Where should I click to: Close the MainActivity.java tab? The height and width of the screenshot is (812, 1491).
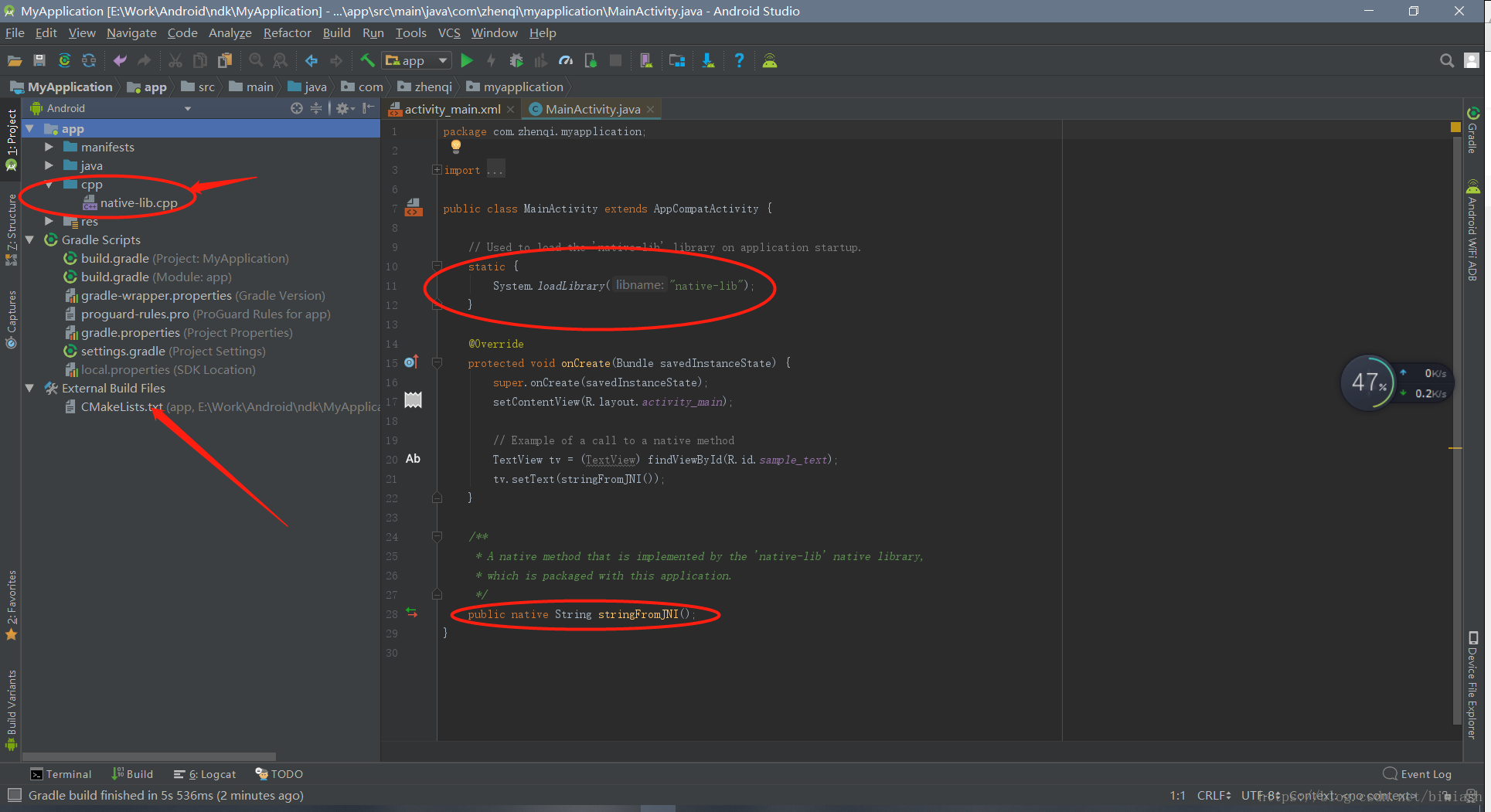click(x=650, y=109)
